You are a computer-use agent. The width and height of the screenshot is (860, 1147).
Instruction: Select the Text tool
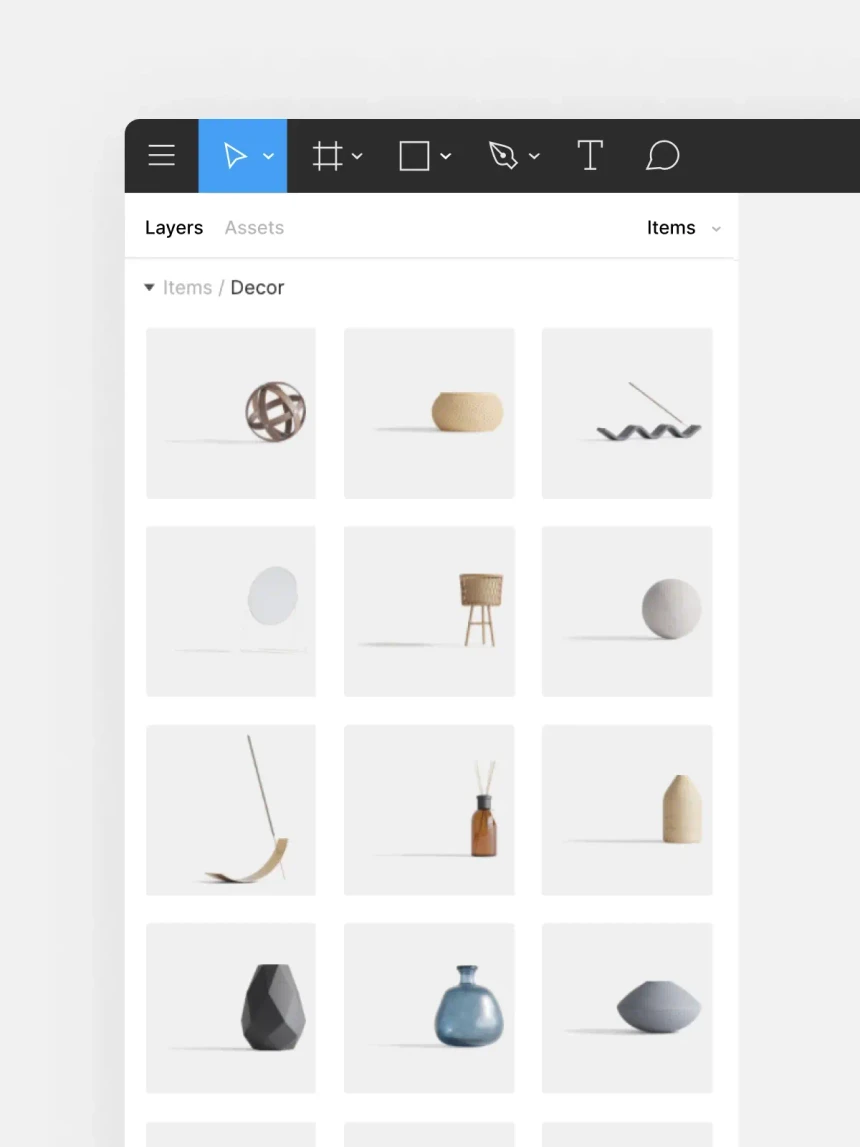pos(590,155)
